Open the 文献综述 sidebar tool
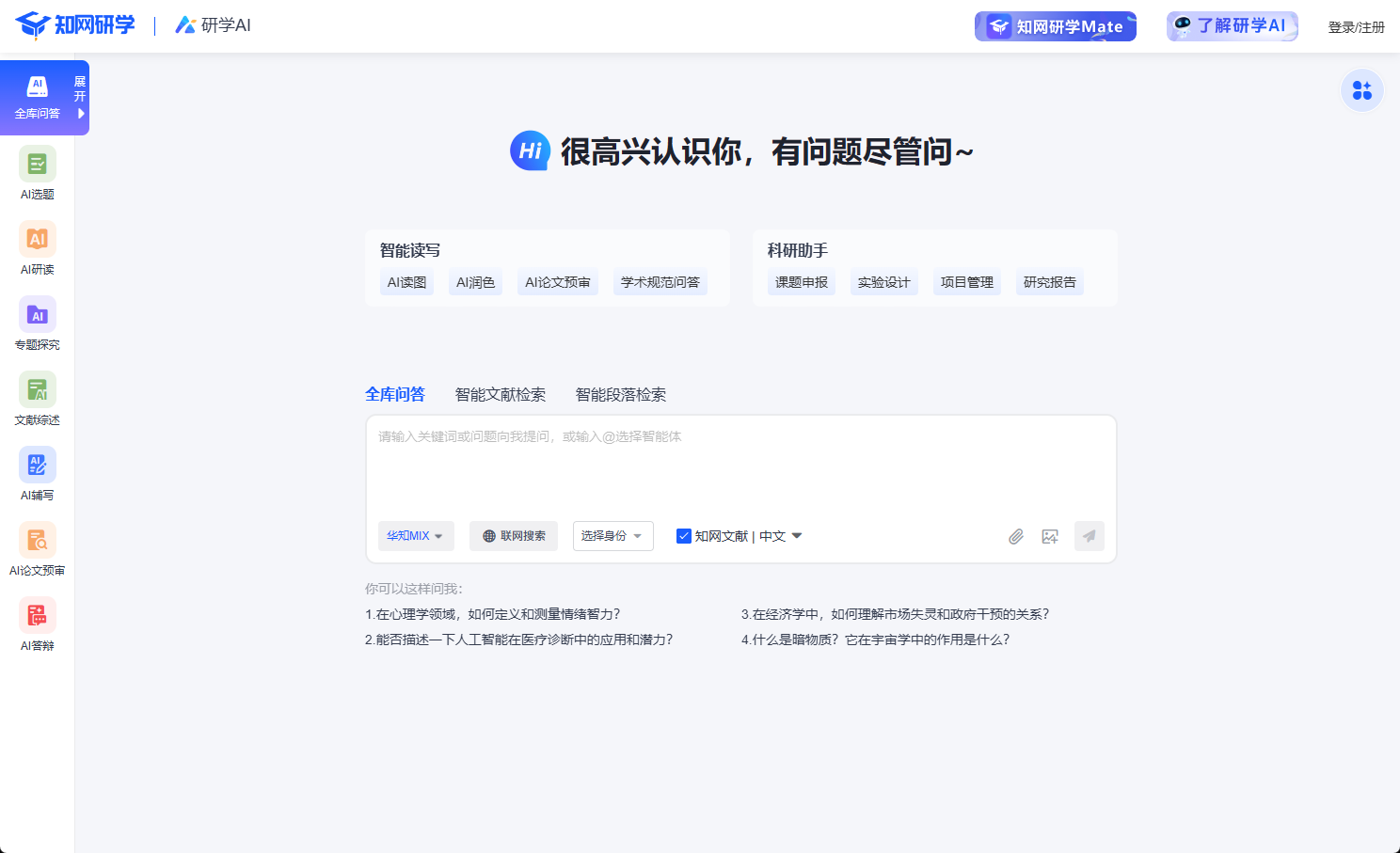 point(38,399)
